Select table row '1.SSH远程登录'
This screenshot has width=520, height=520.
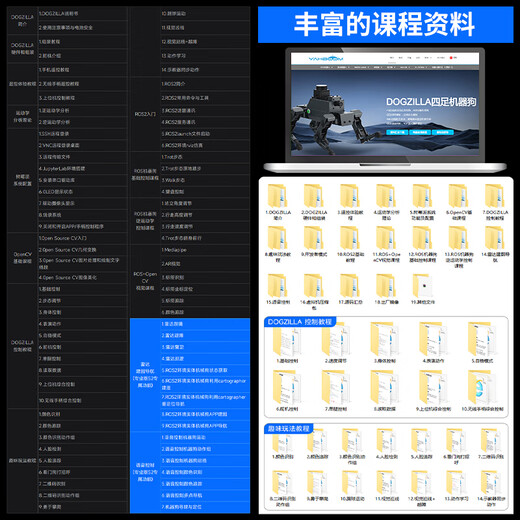(82, 134)
